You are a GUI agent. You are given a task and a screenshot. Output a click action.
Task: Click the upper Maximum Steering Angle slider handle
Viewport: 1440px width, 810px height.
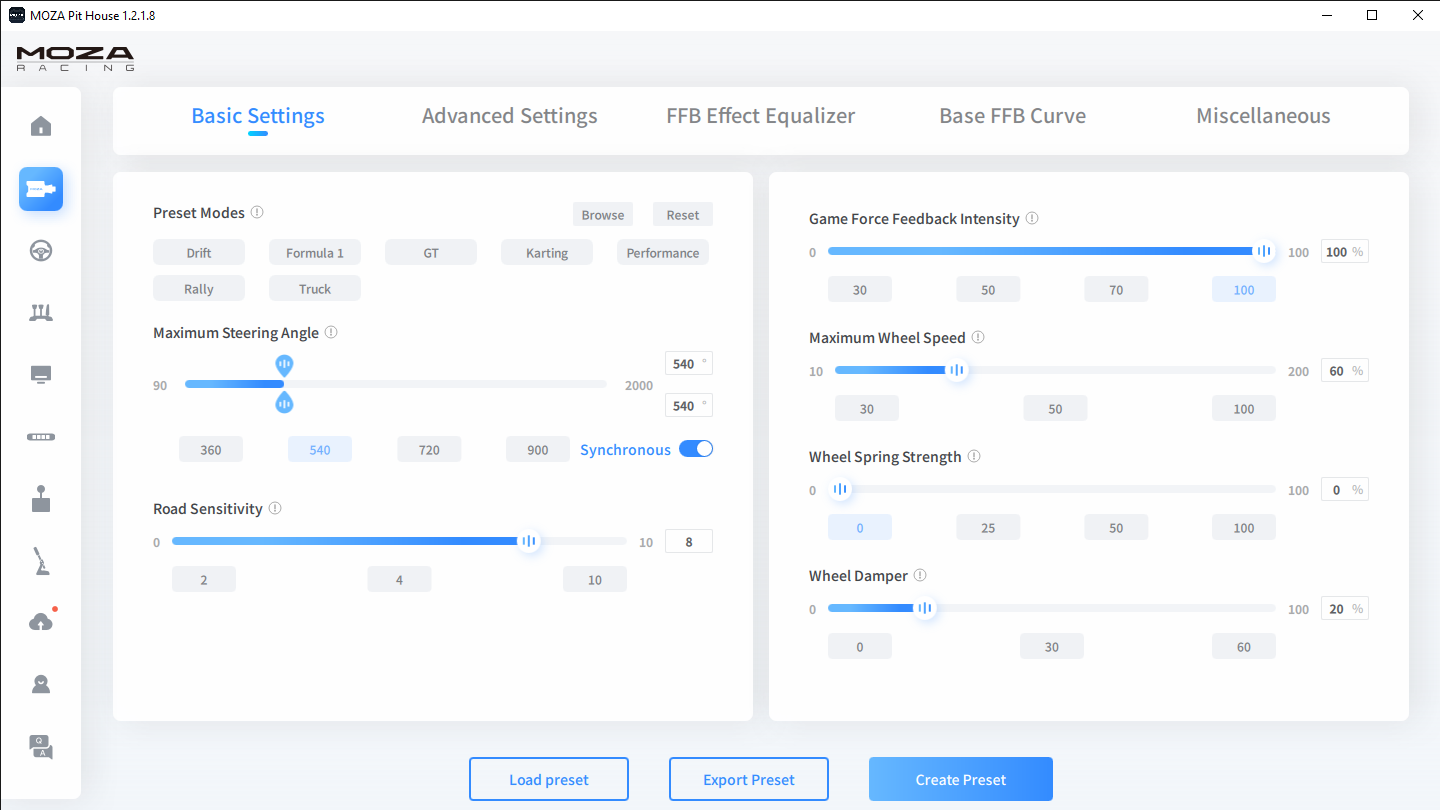284,365
